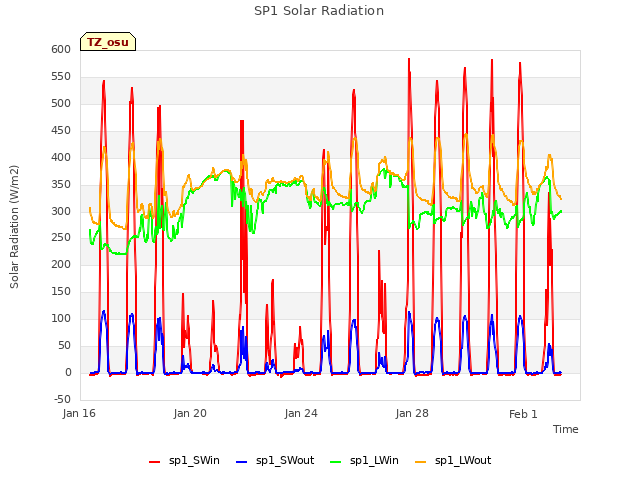Click the -50 y-axis tick label
This screenshot has height=480, width=640.
(x=62, y=399)
